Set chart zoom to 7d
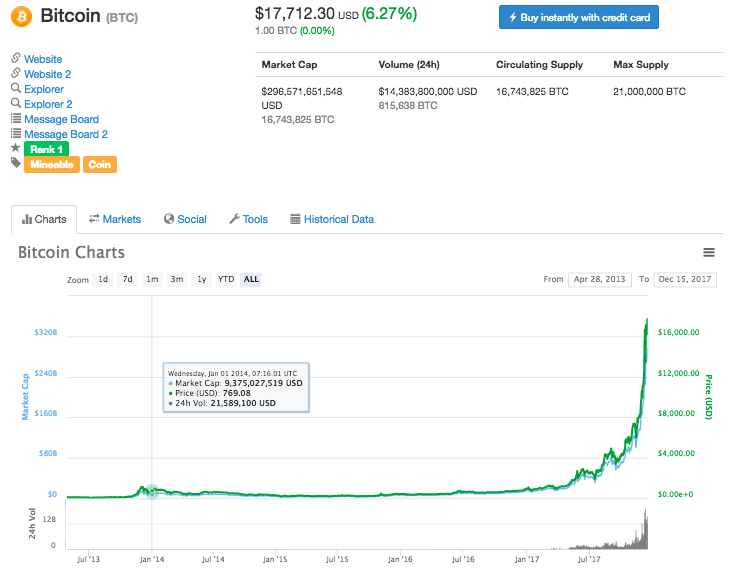This screenshot has width=752, height=575. pyautogui.click(x=128, y=279)
